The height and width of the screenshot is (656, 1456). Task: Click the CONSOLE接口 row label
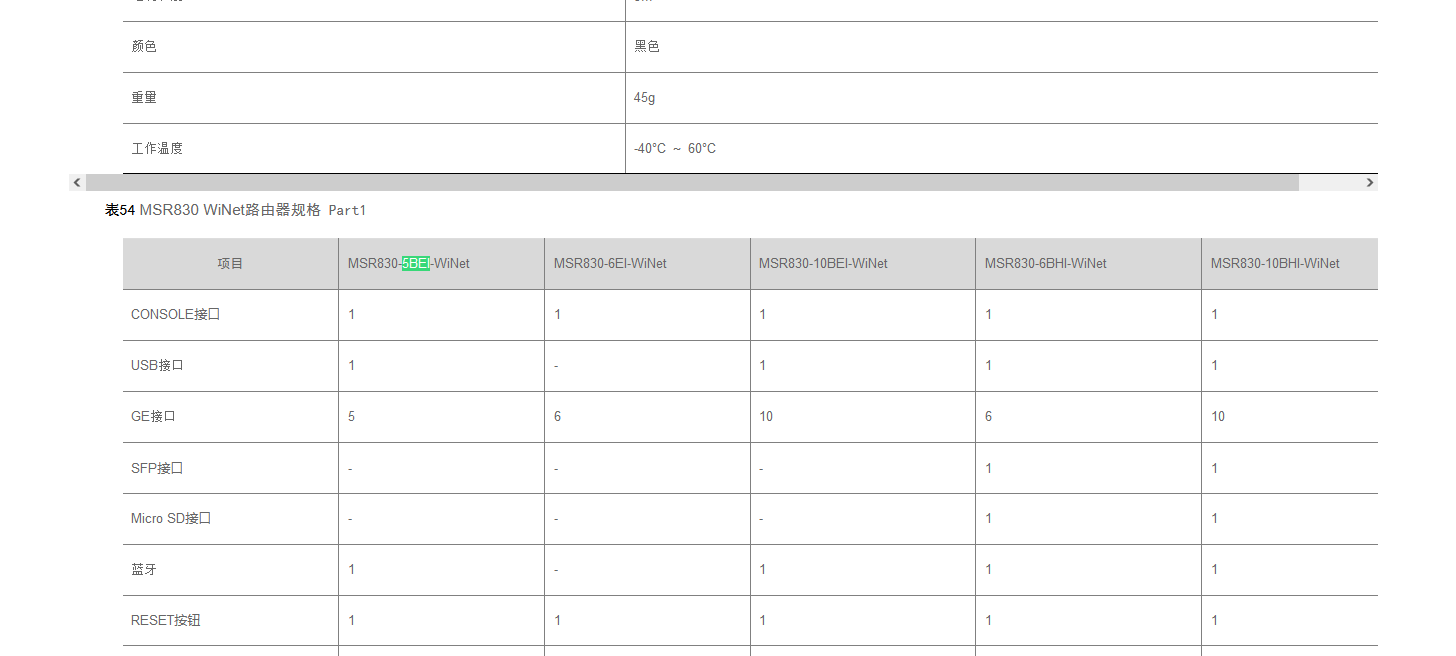175,315
